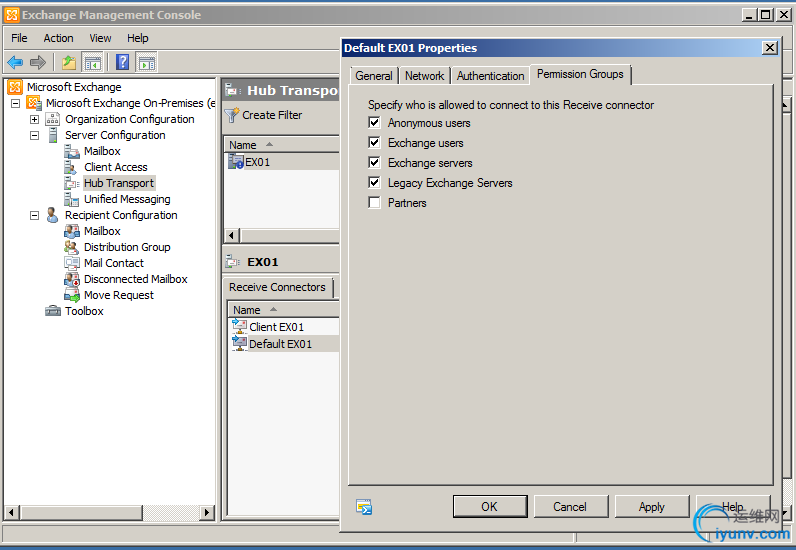796x550 pixels.
Task: Click the Unified Messaging icon
Action: (71, 199)
